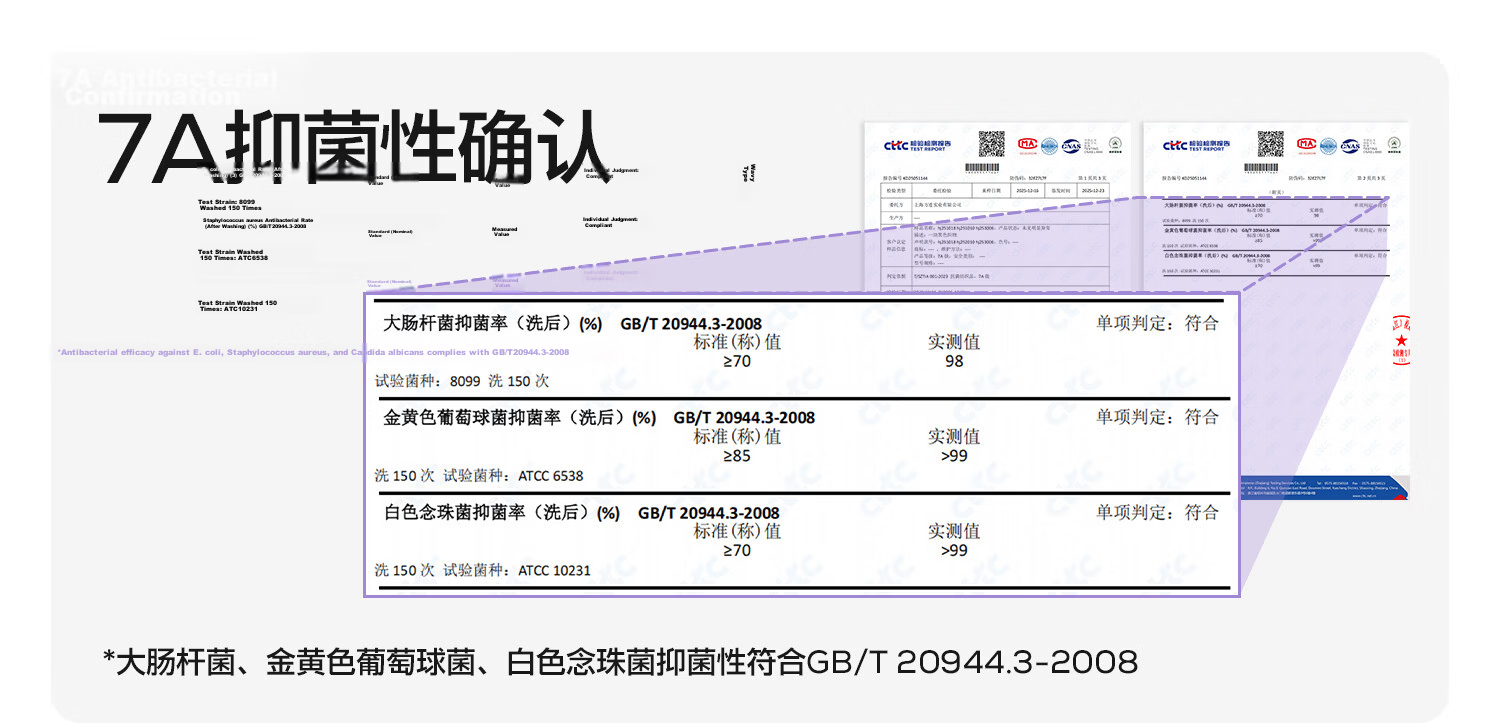Image resolution: width=1500 pixels, height=723 pixels.
Task: Click "GB/T 20944.3-2008" in the 白色念珠菌 row
Action: [709, 513]
